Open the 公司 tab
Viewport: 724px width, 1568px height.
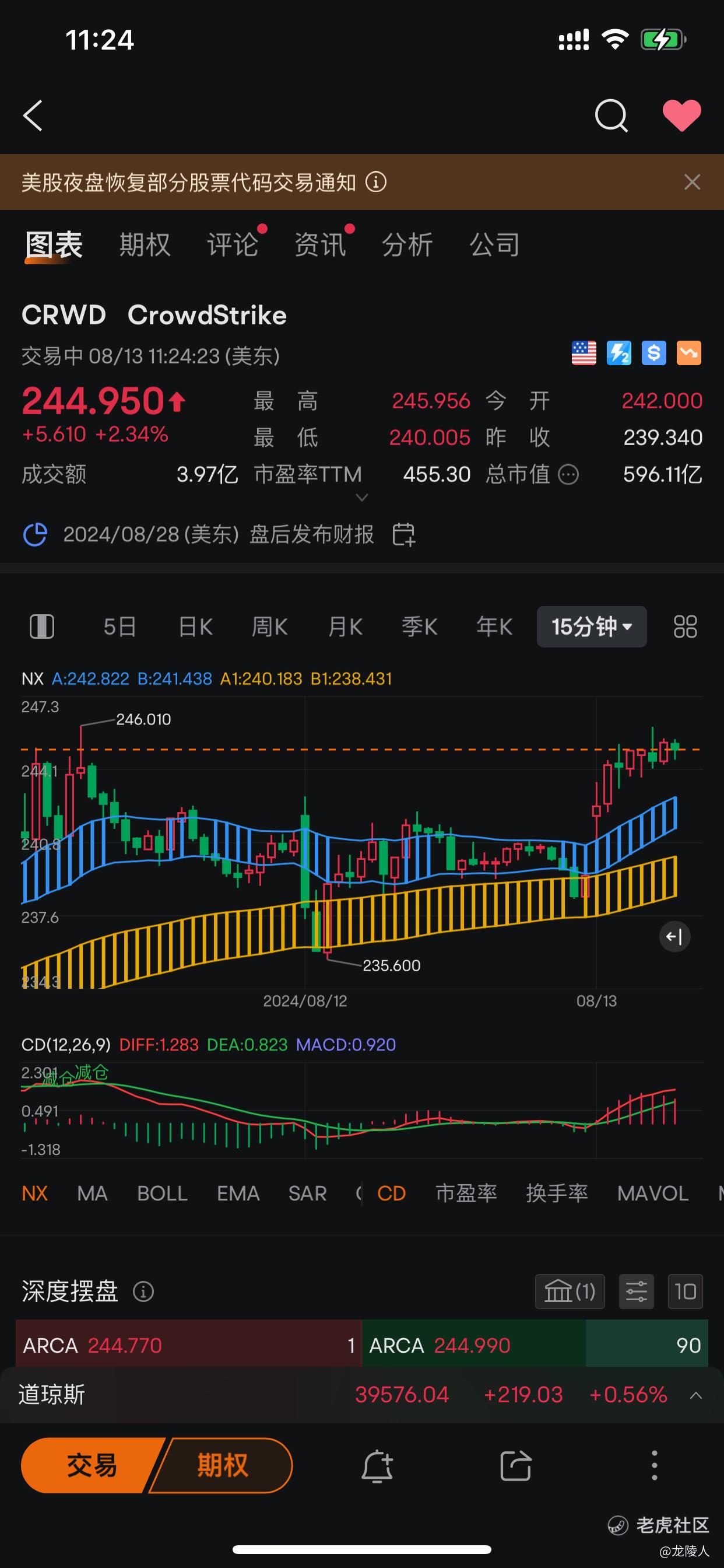pyautogui.click(x=495, y=246)
